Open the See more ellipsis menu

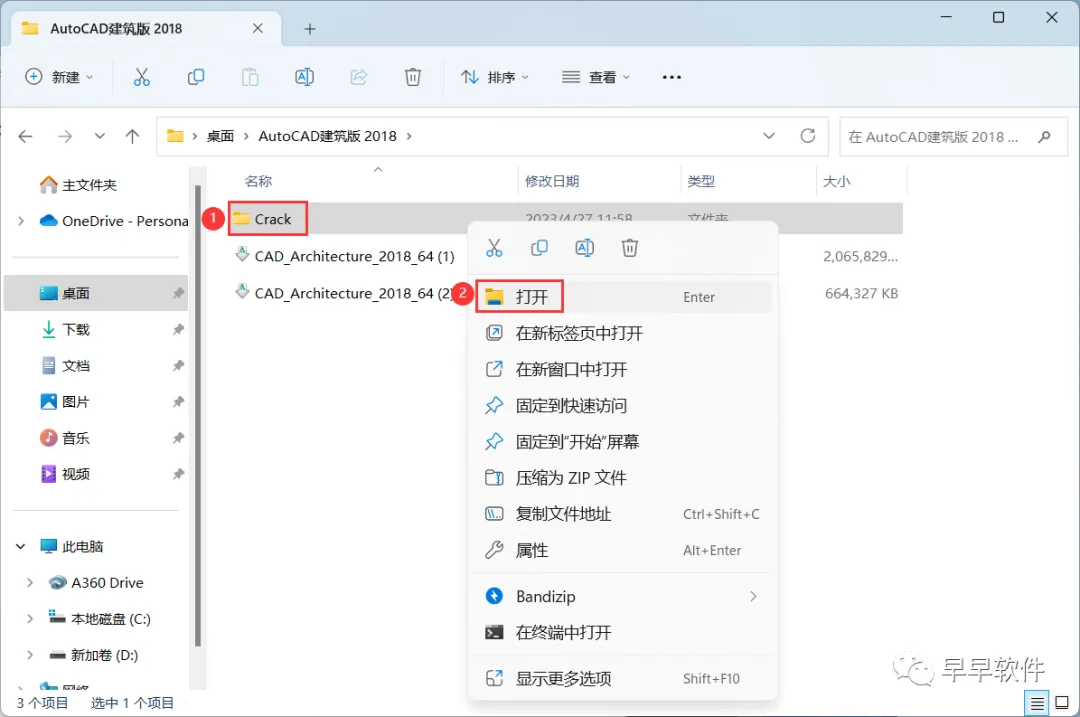point(672,77)
